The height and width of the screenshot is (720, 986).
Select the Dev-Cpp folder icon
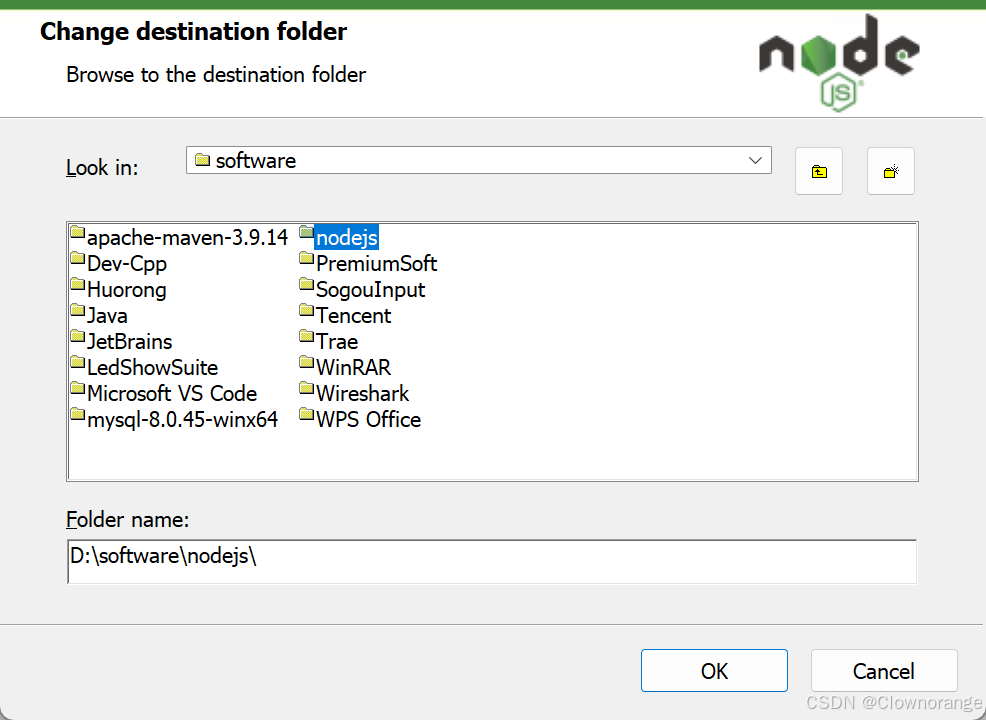pos(77,258)
